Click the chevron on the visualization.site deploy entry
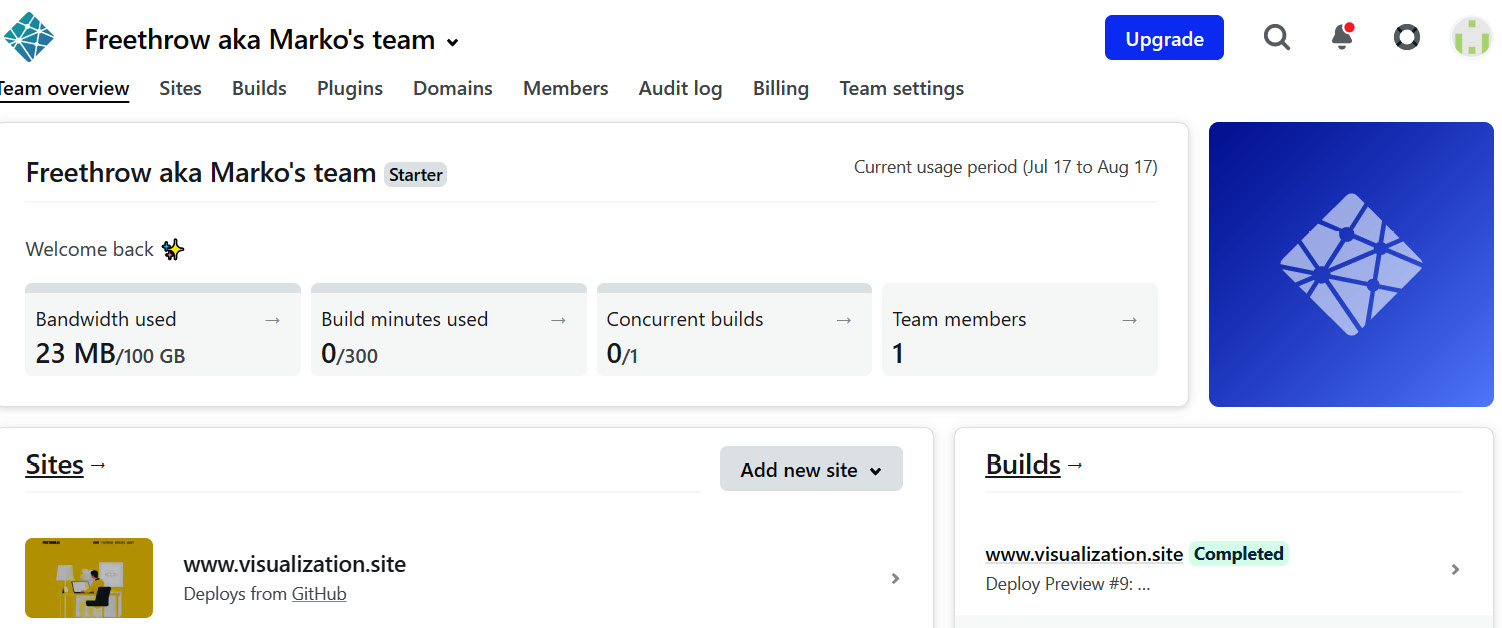 point(1455,569)
